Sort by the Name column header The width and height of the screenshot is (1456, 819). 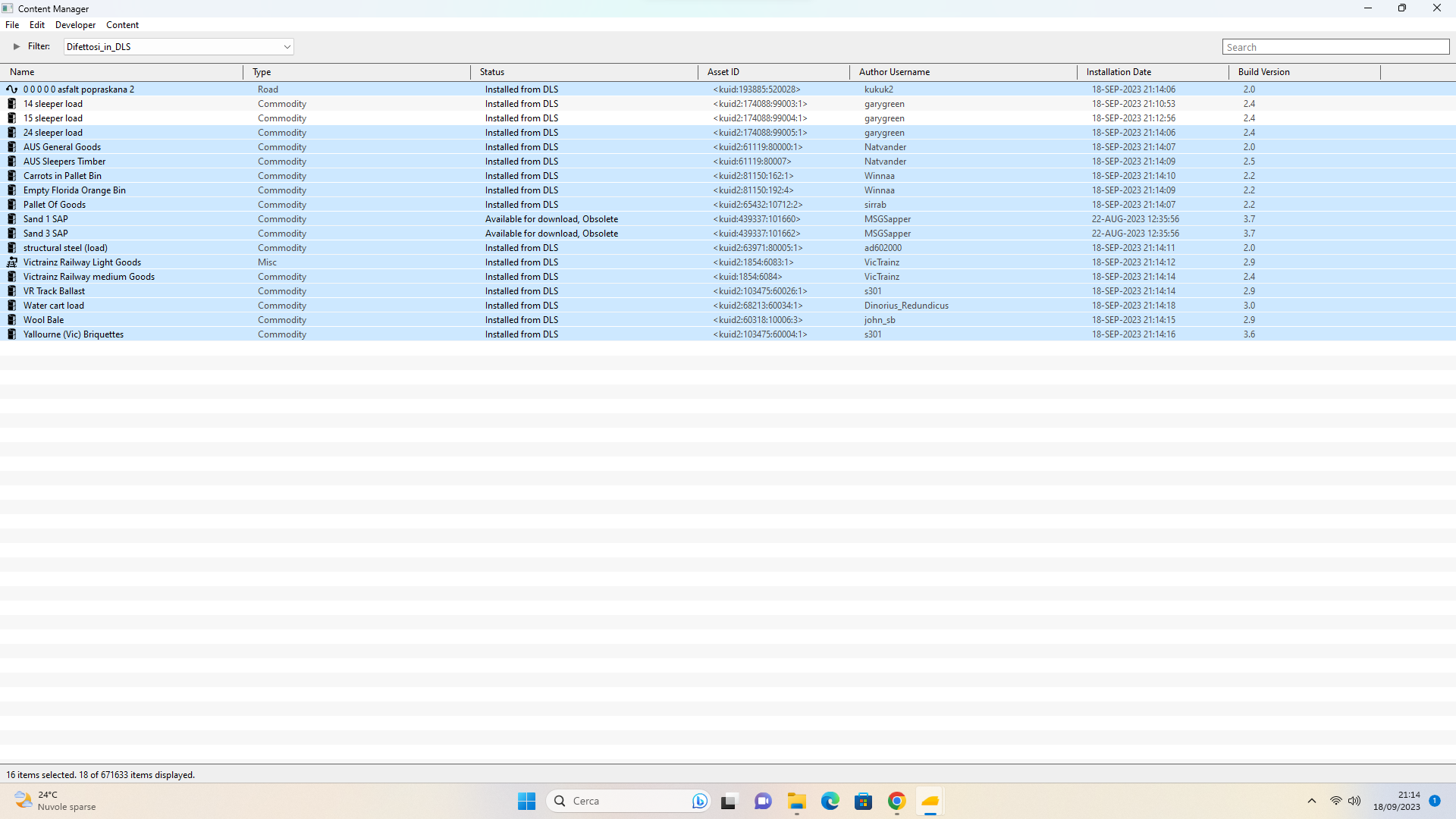click(121, 72)
